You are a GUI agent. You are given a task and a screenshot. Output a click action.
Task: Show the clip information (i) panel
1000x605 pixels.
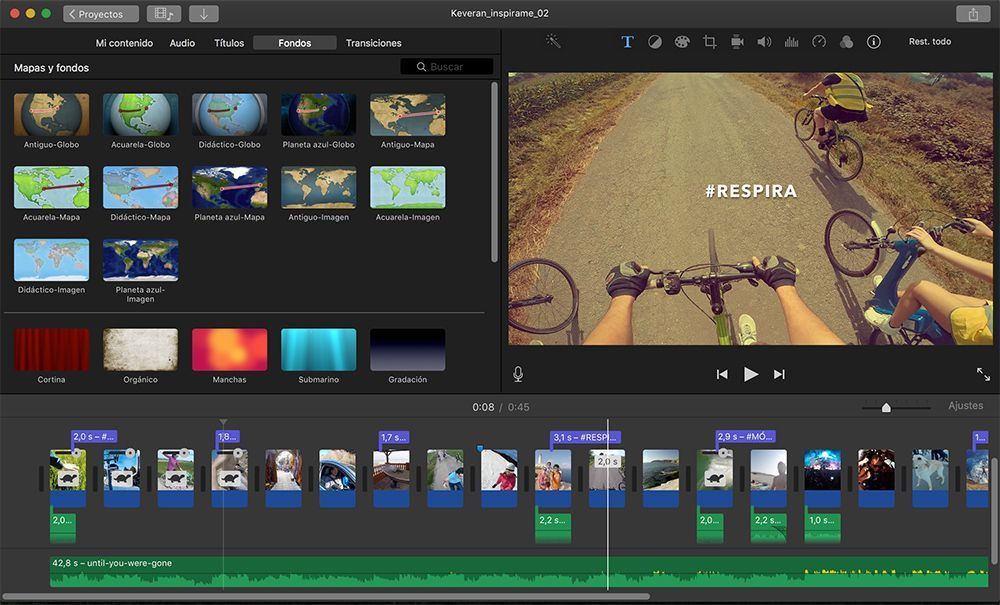[x=874, y=41]
